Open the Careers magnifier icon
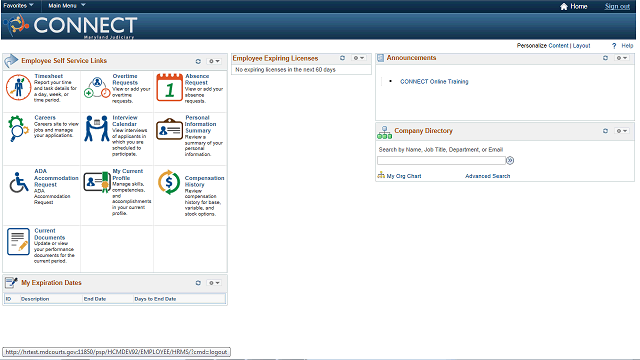The width and height of the screenshot is (640, 360). pyautogui.click(x=18, y=128)
